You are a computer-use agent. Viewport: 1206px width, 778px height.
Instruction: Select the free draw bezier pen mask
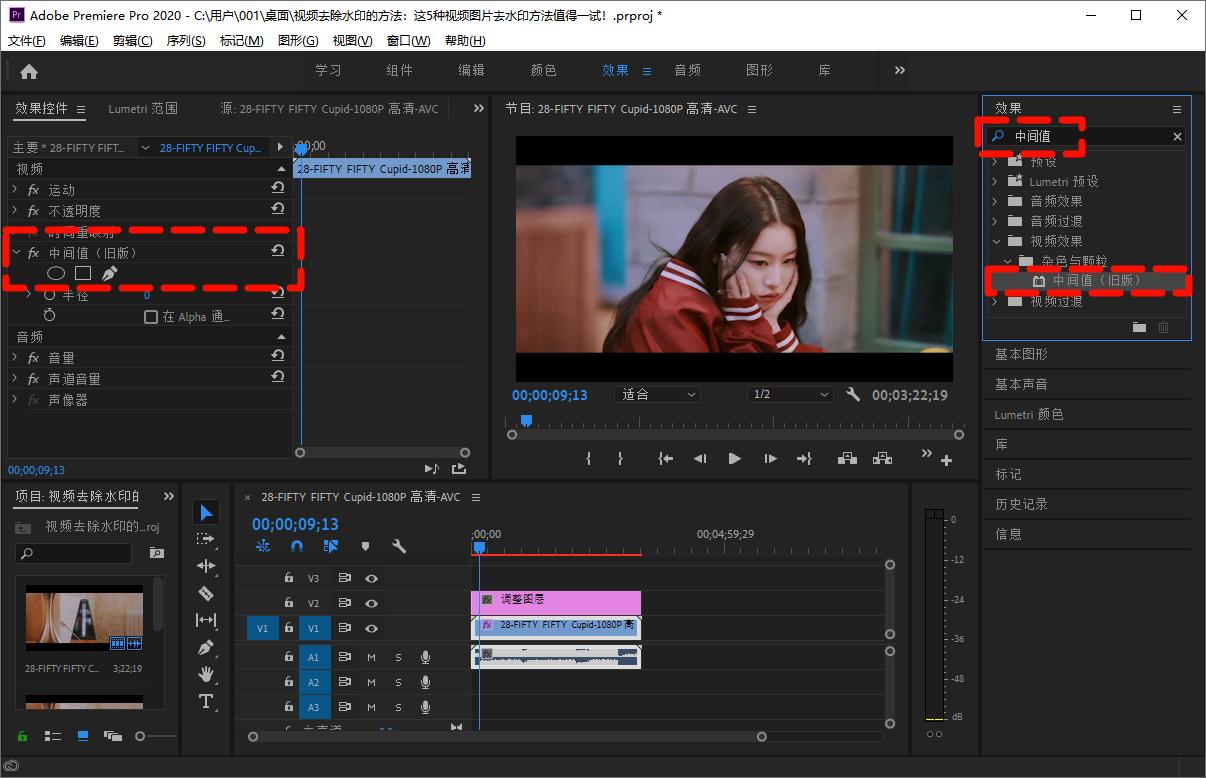click(110, 273)
